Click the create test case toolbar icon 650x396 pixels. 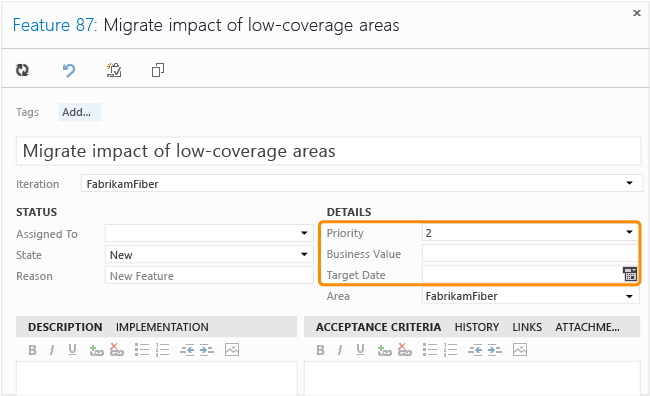[114, 70]
